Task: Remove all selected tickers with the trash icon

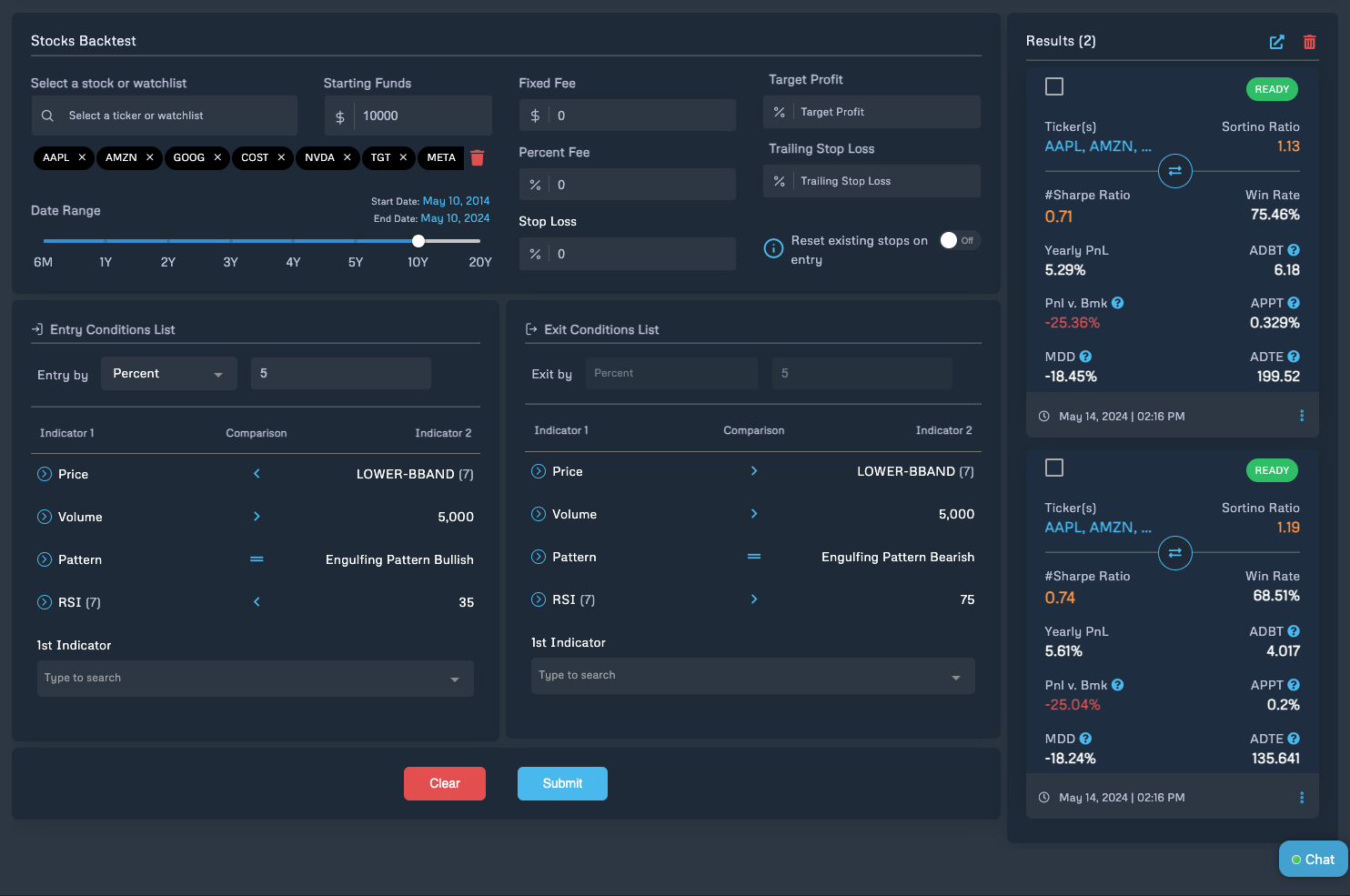Action: click(478, 158)
